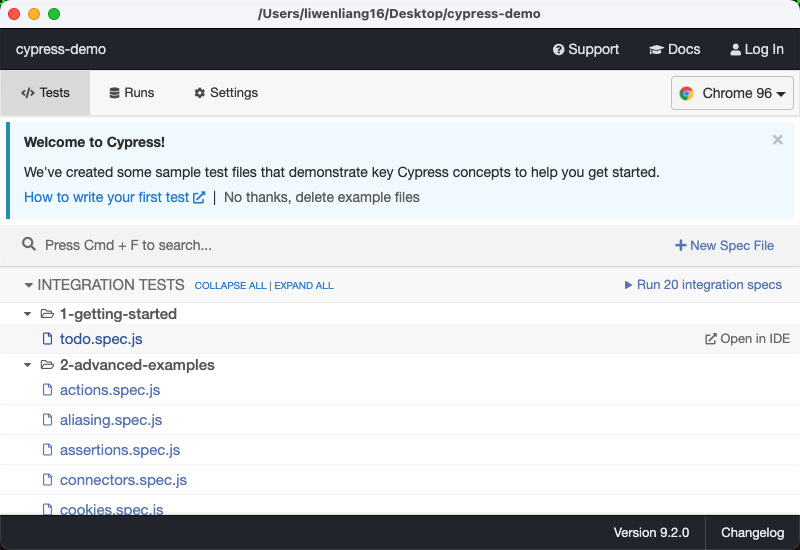Open How to write your first test

(x=114, y=197)
